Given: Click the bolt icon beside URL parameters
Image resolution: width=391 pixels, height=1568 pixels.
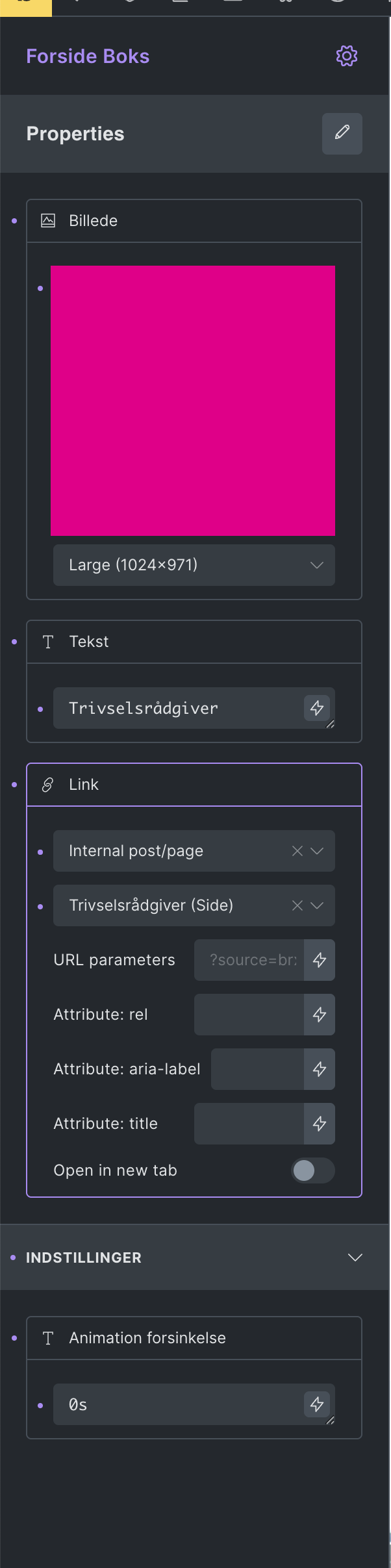Looking at the screenshot, I should pos(320,959).
